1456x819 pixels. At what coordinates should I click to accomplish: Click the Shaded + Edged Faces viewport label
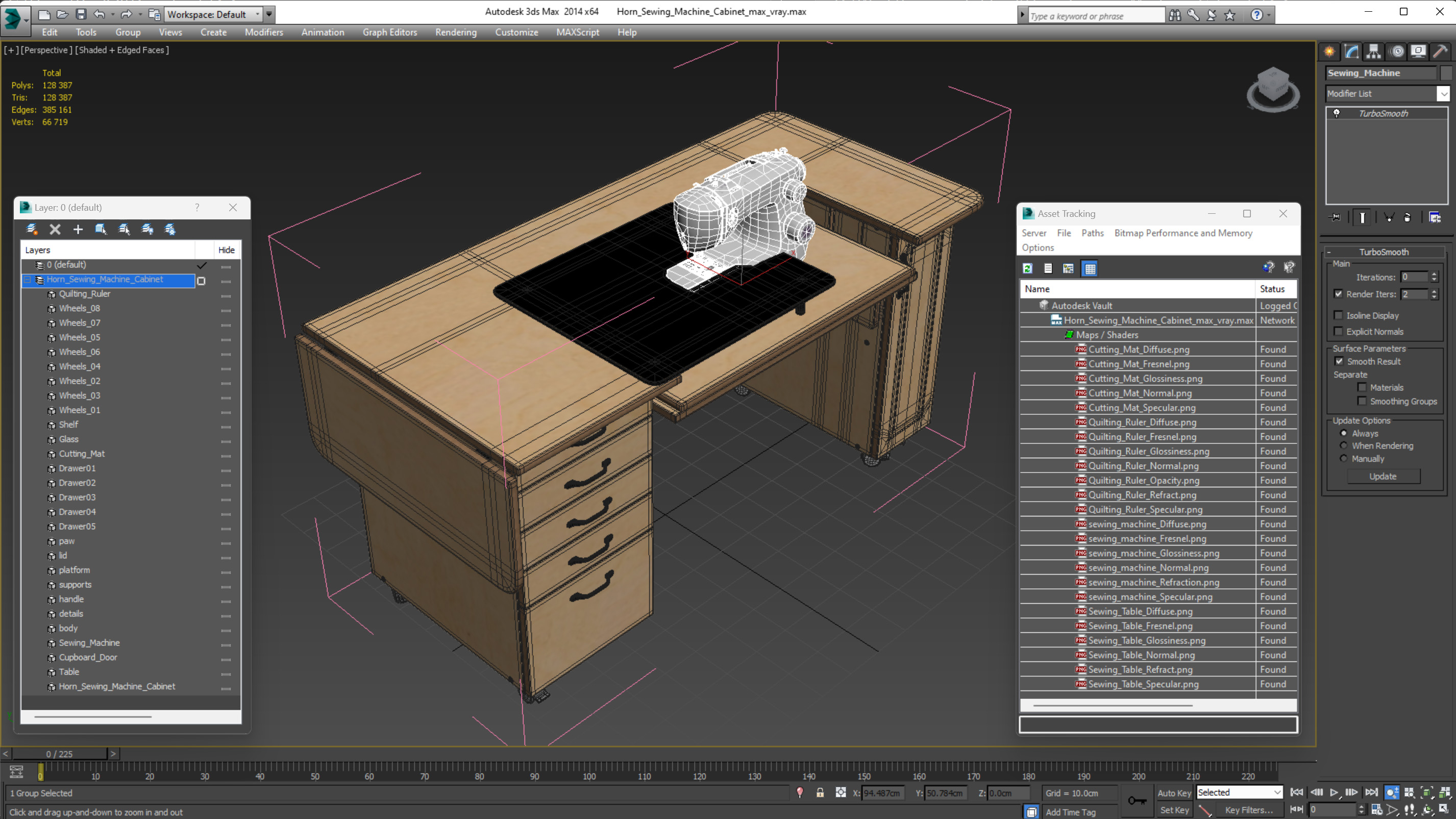coord(122,49)
